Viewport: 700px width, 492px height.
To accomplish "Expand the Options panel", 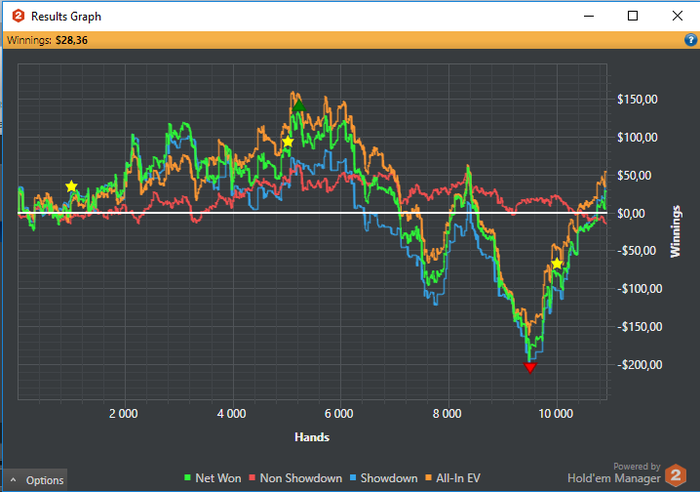I will pyautogui.click(x=35, y=480).
